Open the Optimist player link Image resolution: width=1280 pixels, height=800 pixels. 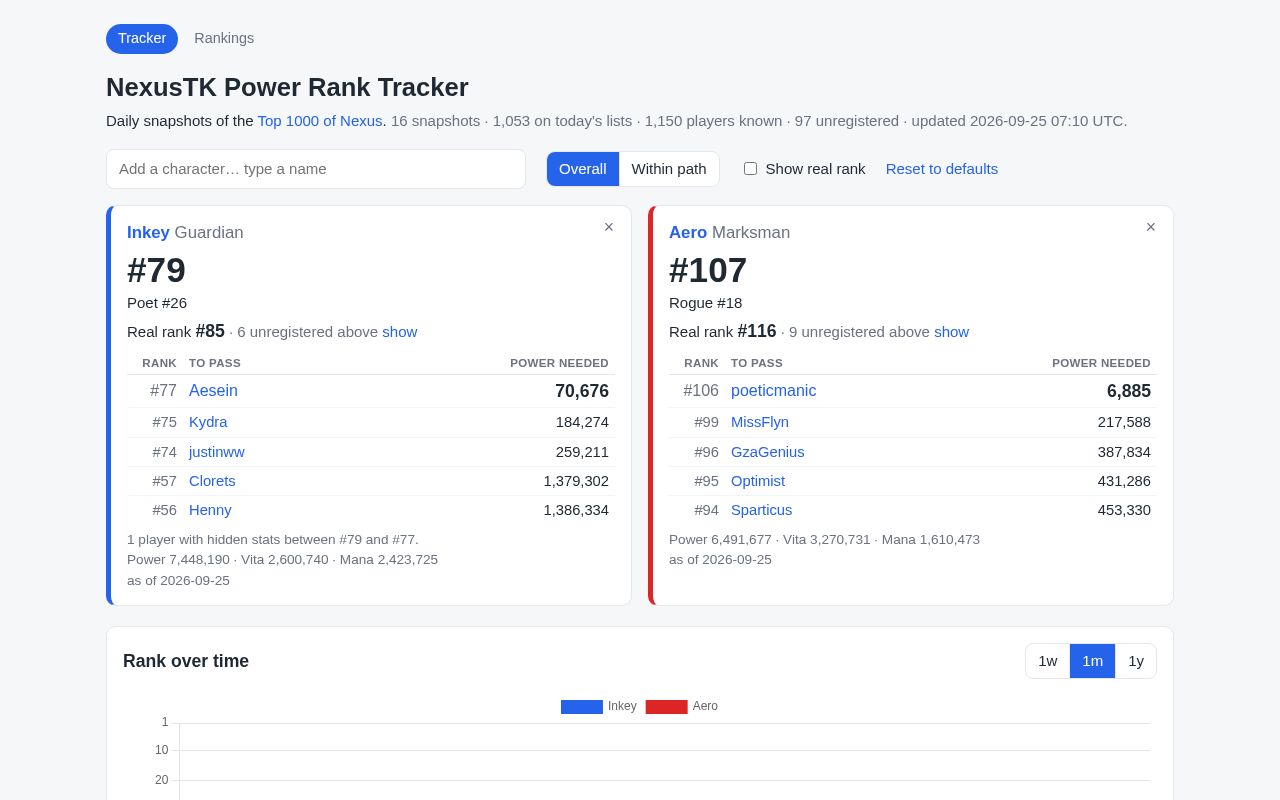coord(758,481)
